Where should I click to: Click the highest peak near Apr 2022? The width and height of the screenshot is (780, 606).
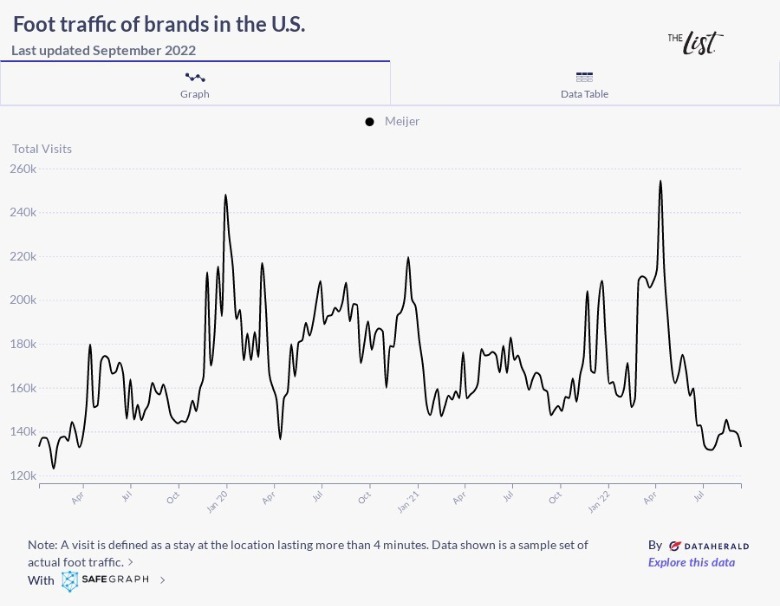tap(660, 182)
